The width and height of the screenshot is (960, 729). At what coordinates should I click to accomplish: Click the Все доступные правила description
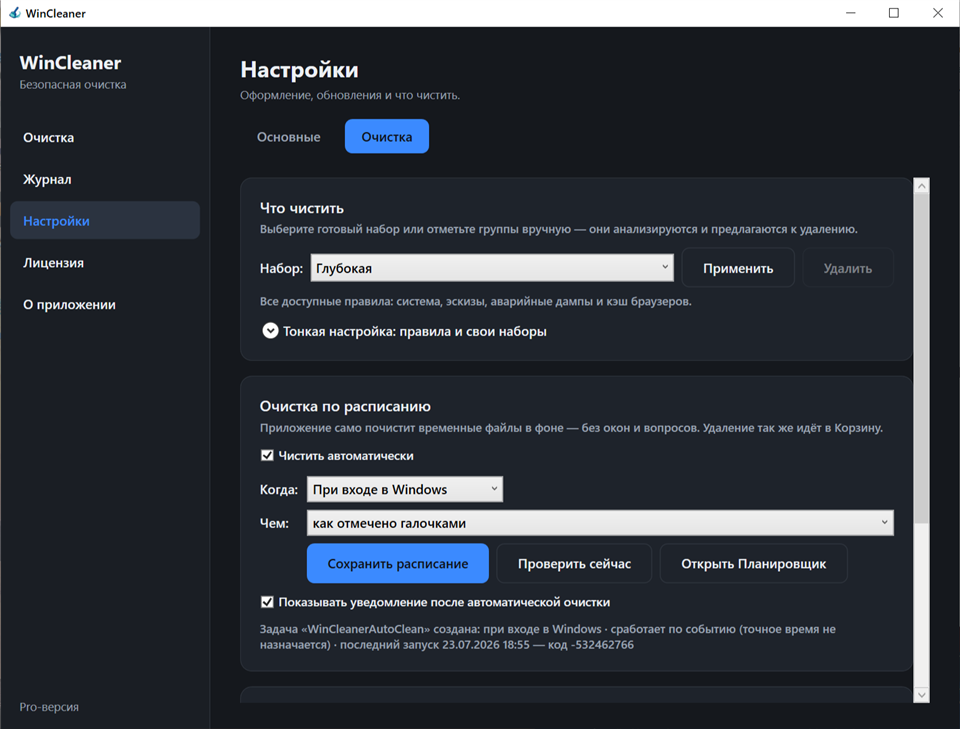pos(476,301)
